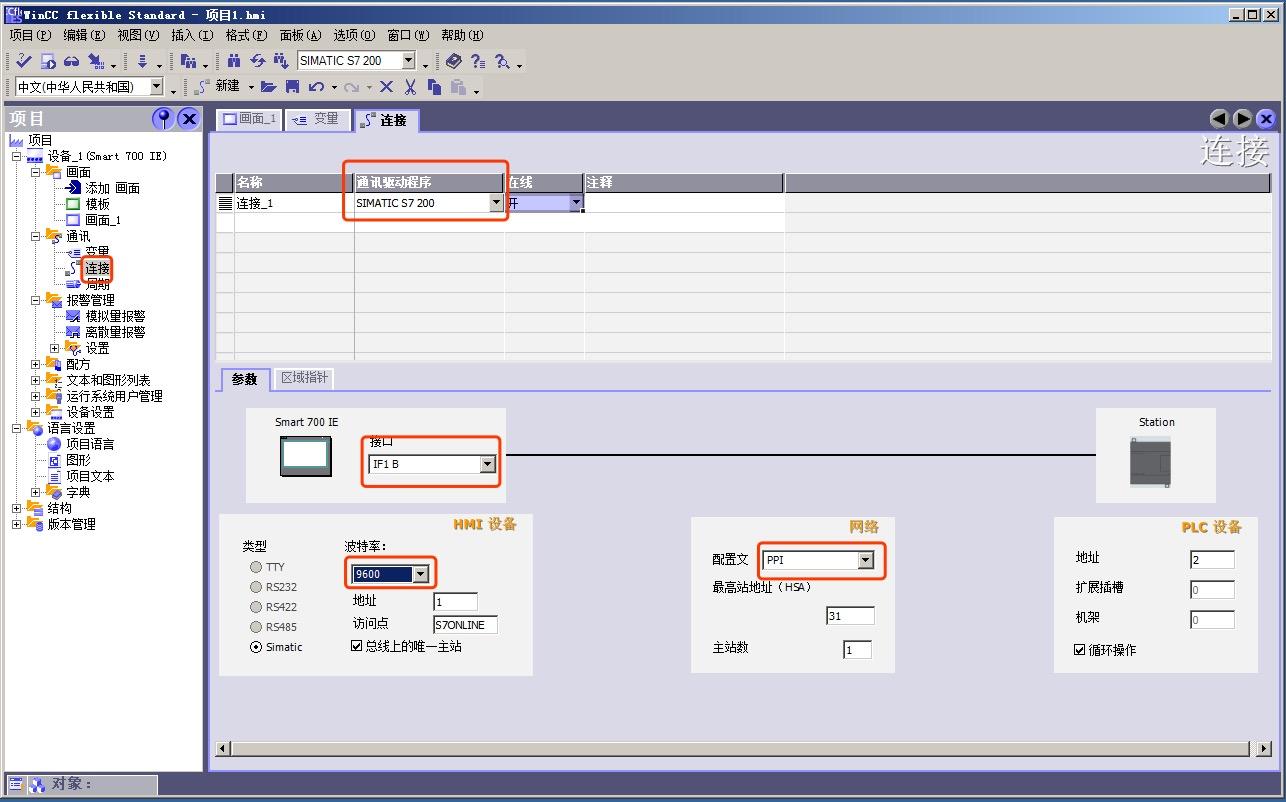Save the project with the floppy icon
The image size is (1286, 802).
point(292,87)
